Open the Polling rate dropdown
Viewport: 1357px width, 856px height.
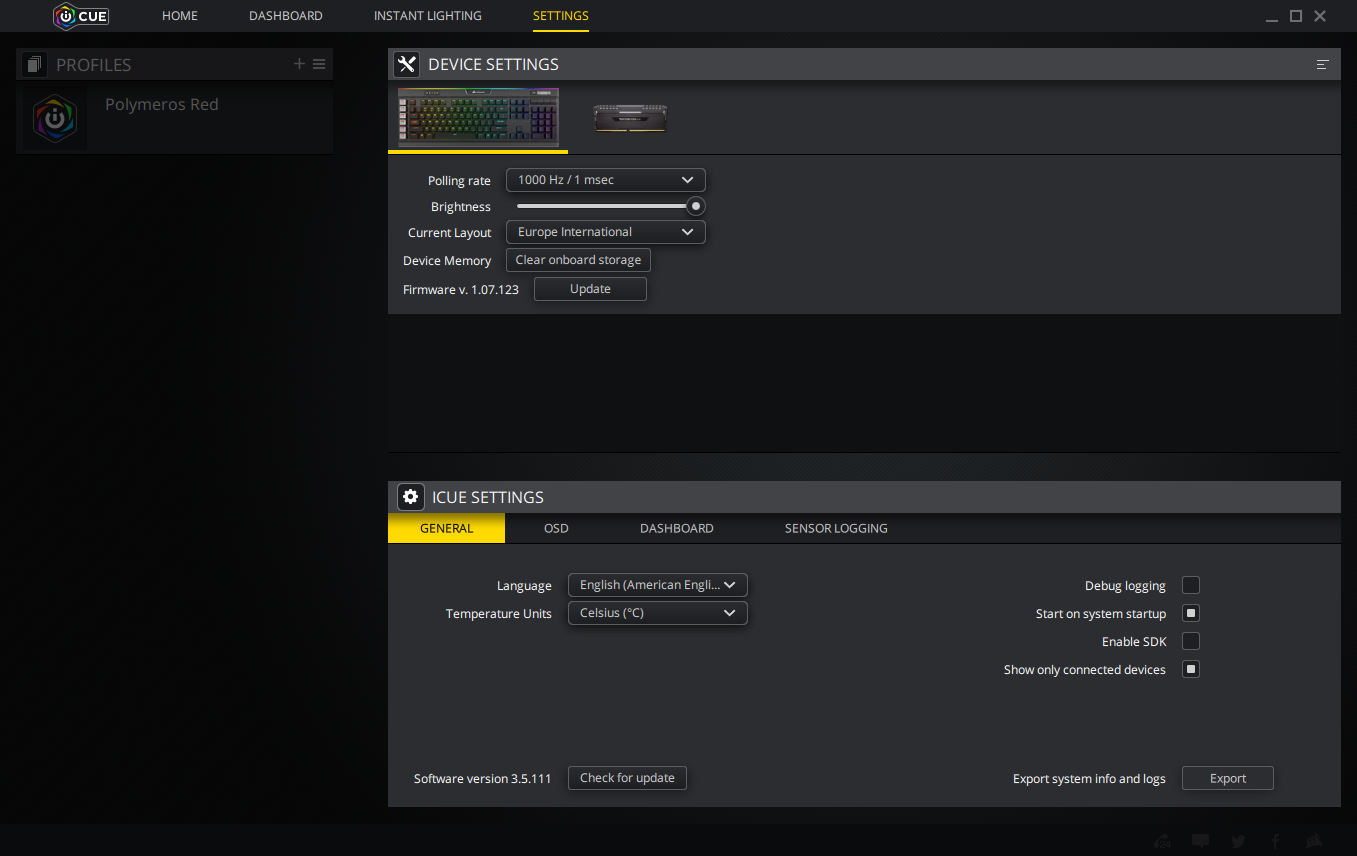point(606,180)
